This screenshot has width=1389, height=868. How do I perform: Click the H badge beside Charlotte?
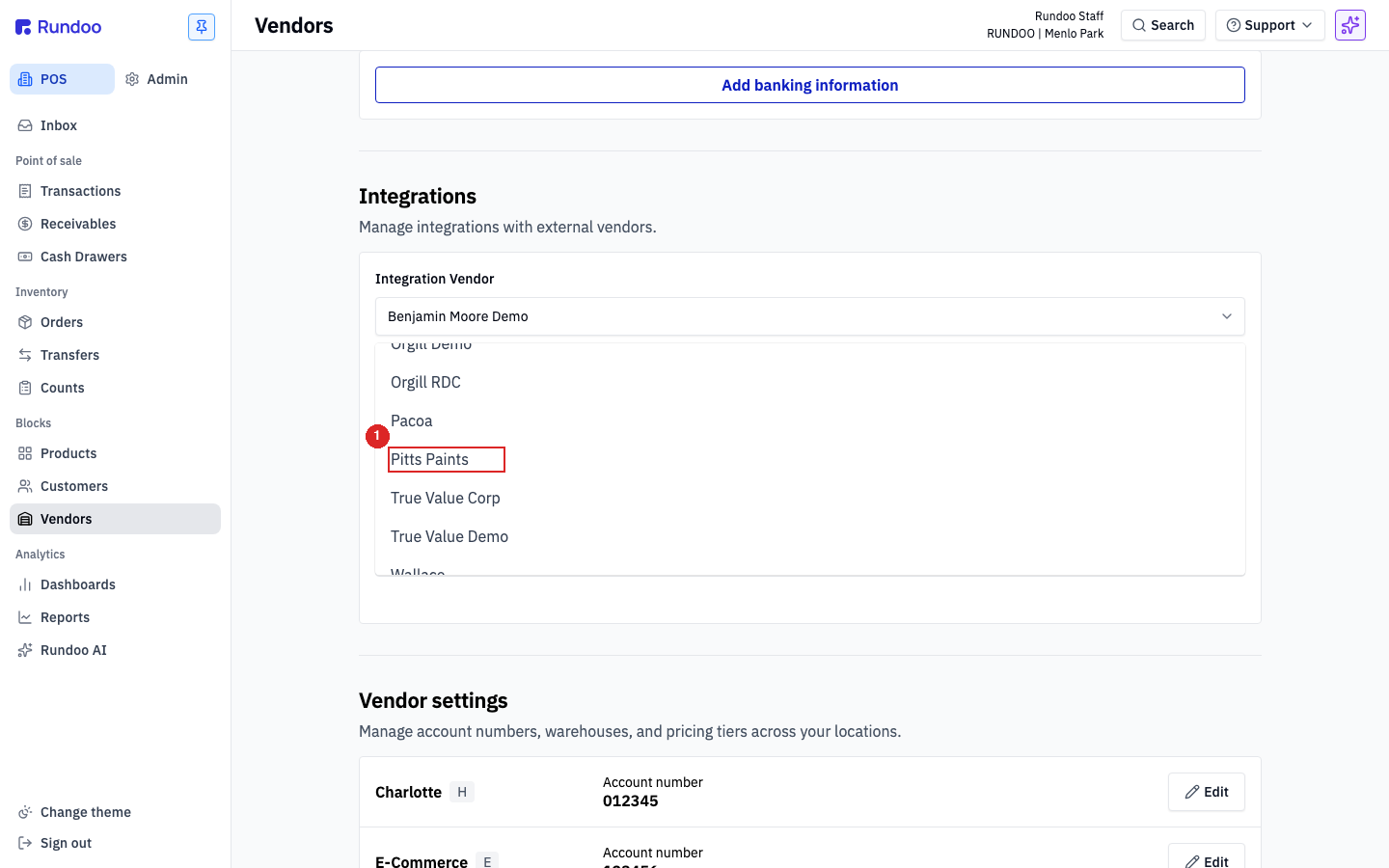click(462, 792)
